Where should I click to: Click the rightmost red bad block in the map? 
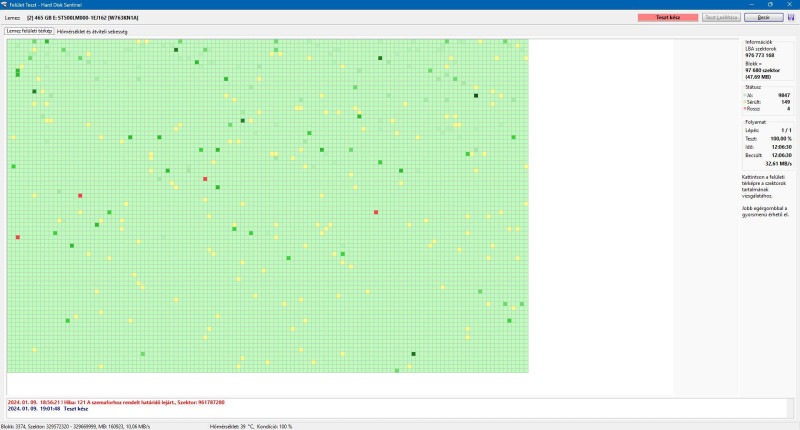pos(376,212)
